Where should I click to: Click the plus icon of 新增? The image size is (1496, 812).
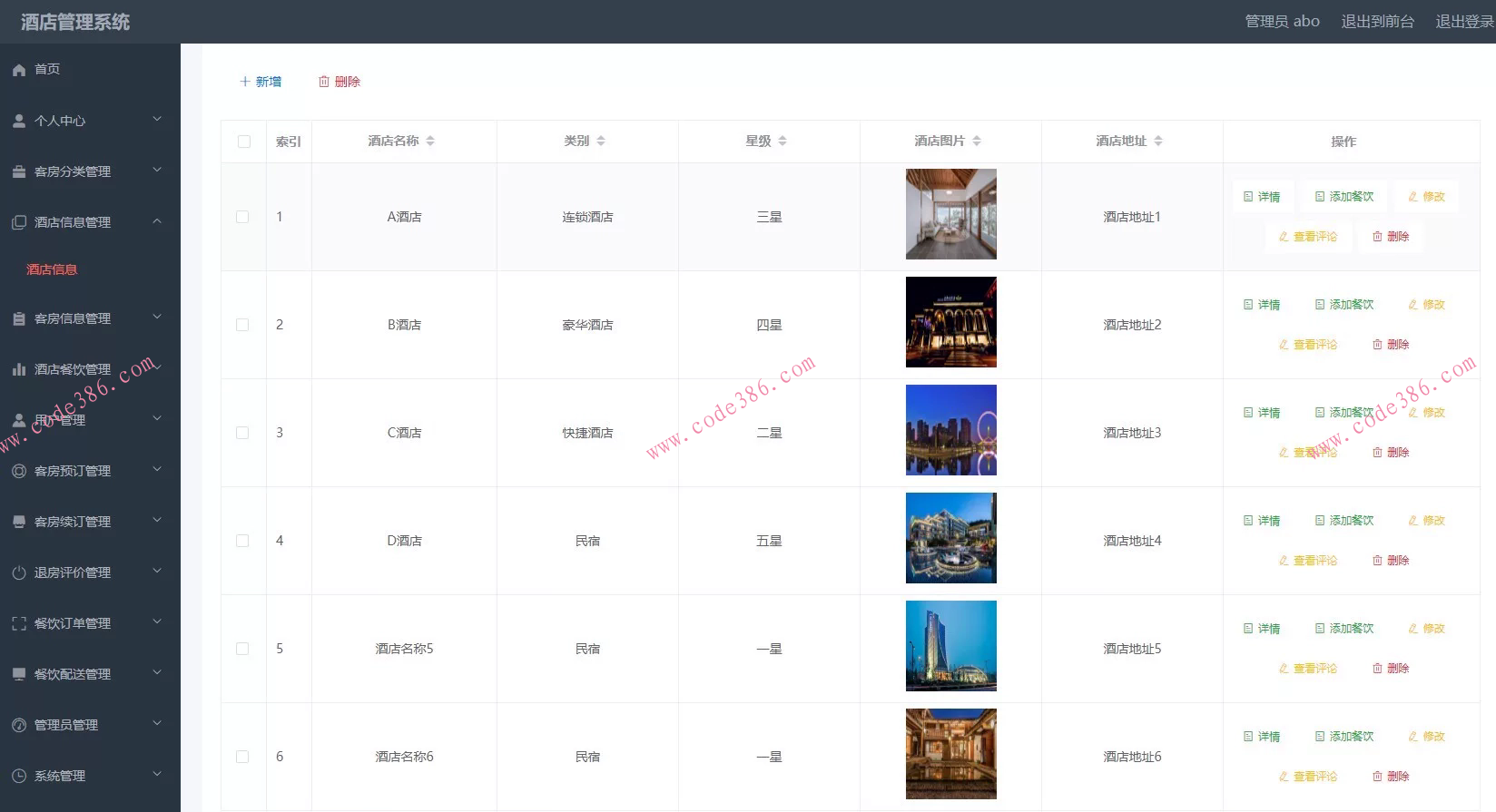(245, 82)
